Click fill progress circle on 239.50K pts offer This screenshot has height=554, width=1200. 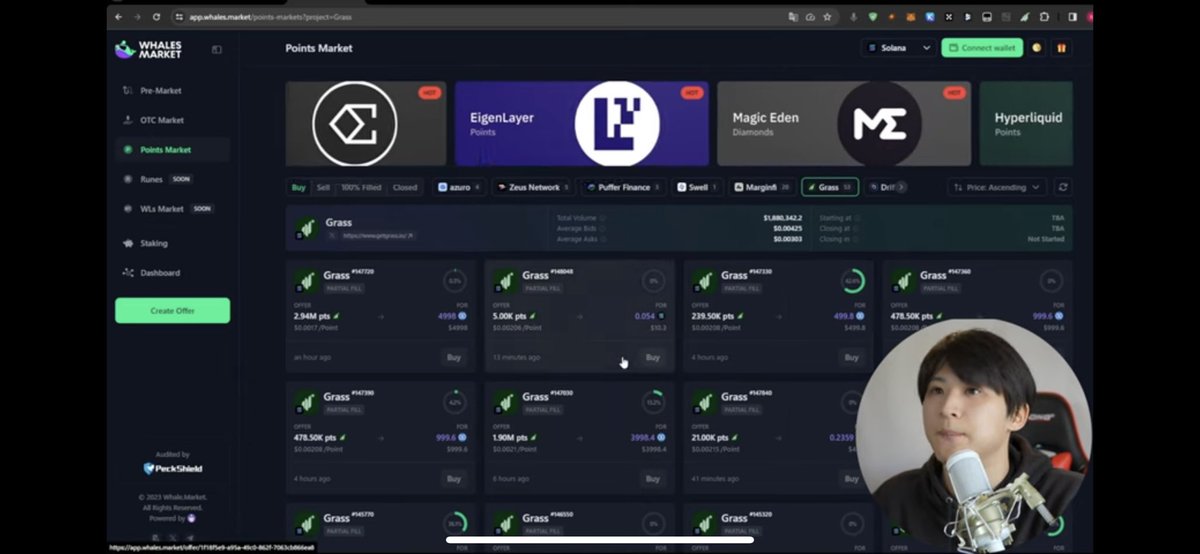(x=853, y=281)
